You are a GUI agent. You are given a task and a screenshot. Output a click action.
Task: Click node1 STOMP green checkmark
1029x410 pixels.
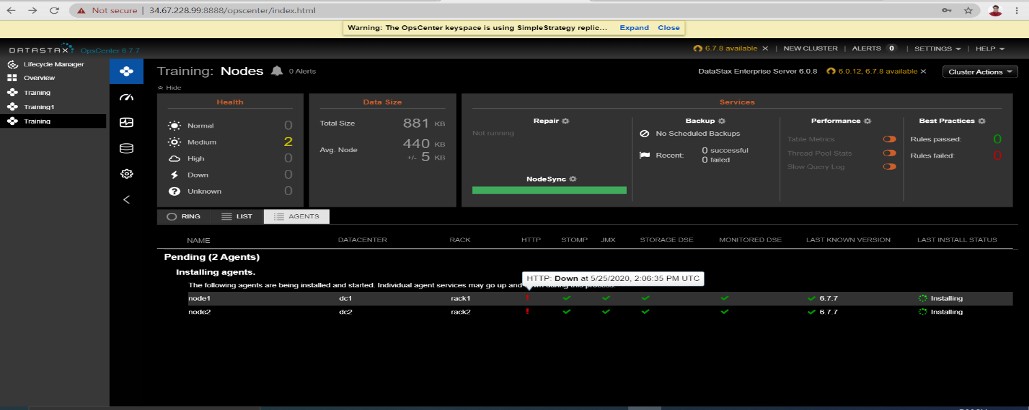pos(567,298)
